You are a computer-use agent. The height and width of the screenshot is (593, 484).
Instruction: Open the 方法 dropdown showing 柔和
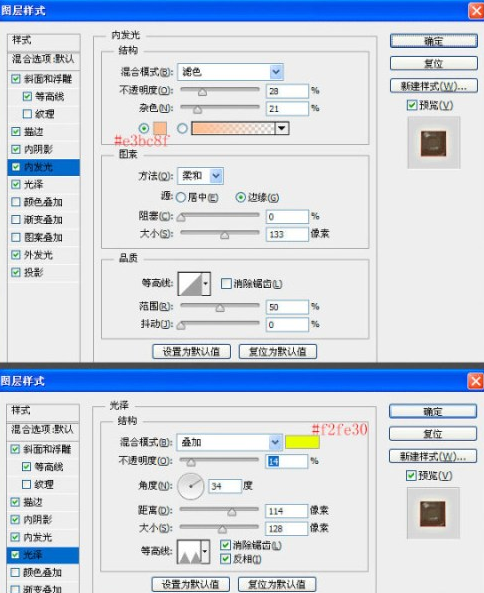200,176
